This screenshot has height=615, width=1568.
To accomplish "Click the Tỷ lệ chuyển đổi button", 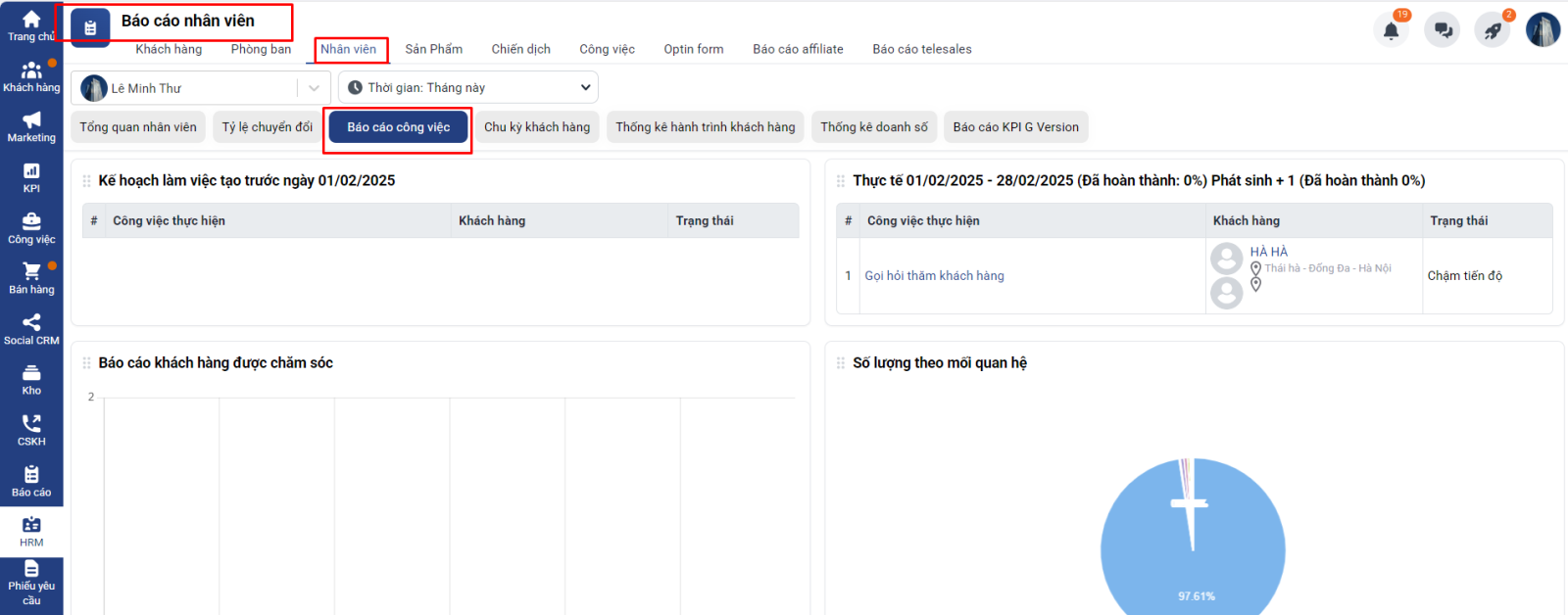I will (267, 127).
